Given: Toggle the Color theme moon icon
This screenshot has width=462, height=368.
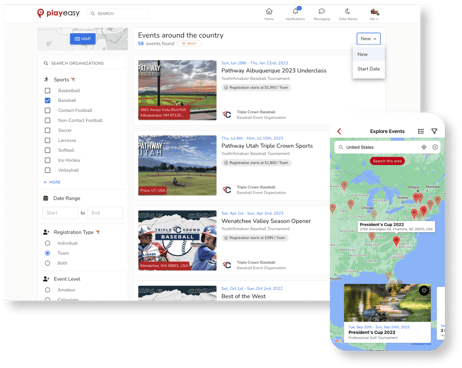Looking at the screenshot, I should point(348,11).
